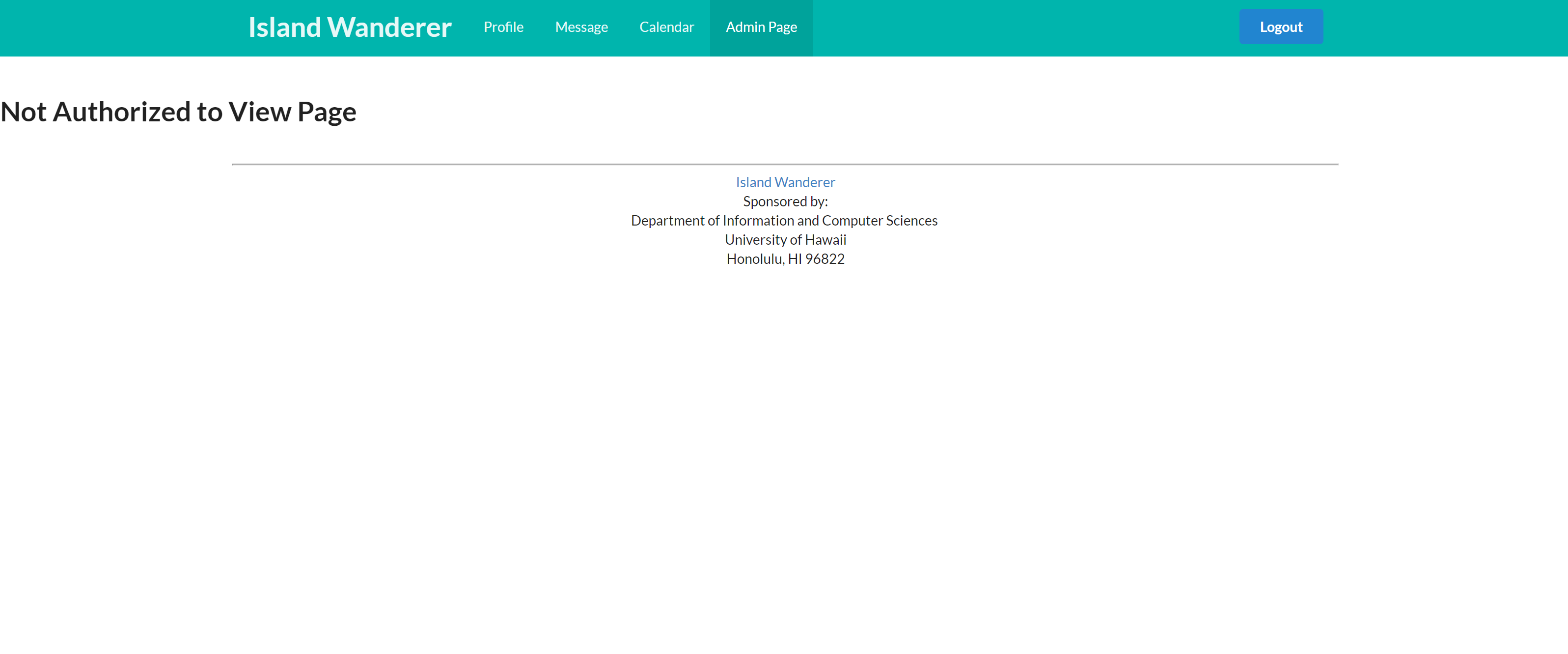Open the Profile menu item

click(503, 28)
